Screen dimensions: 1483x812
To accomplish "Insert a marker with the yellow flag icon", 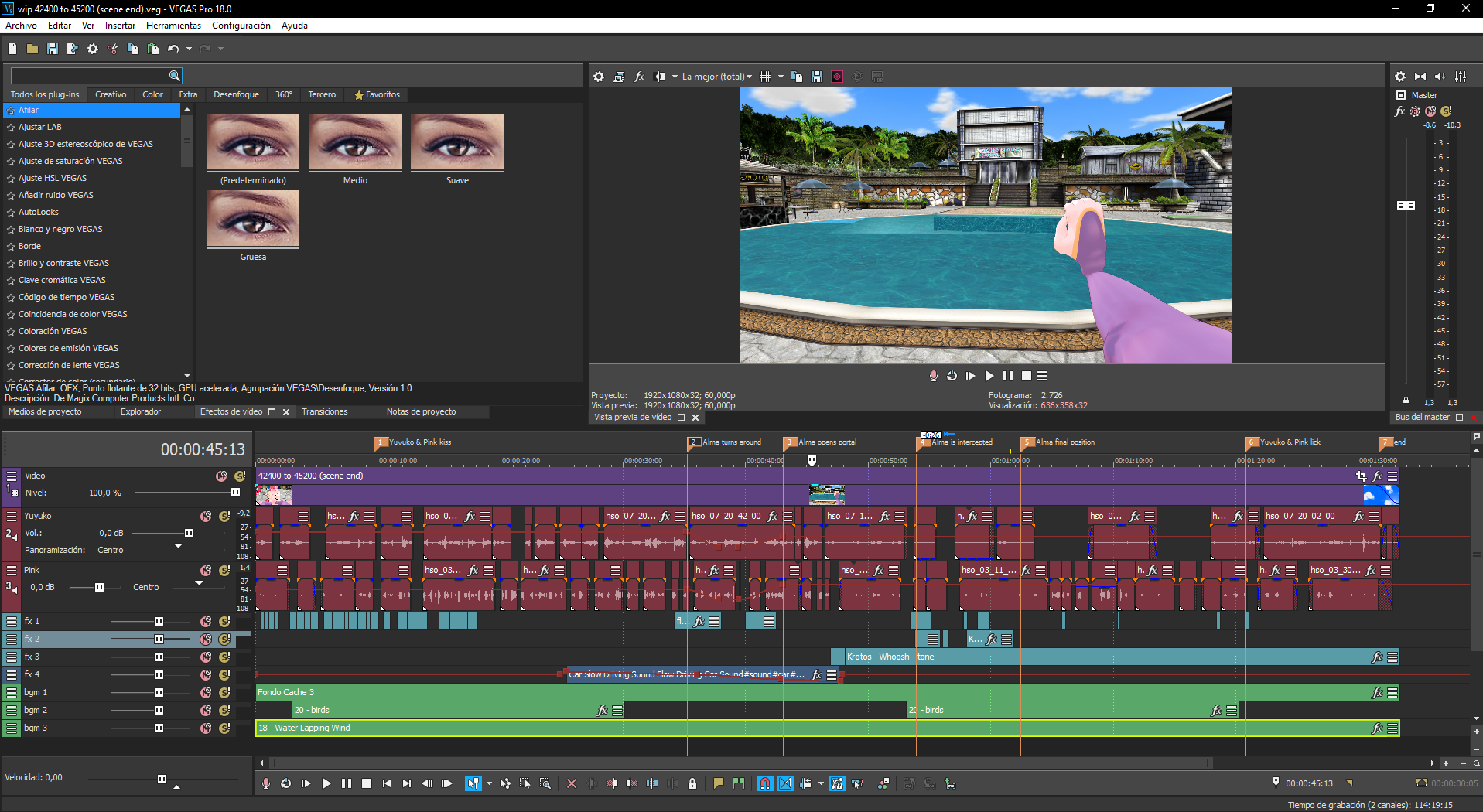I will (719, 783).
